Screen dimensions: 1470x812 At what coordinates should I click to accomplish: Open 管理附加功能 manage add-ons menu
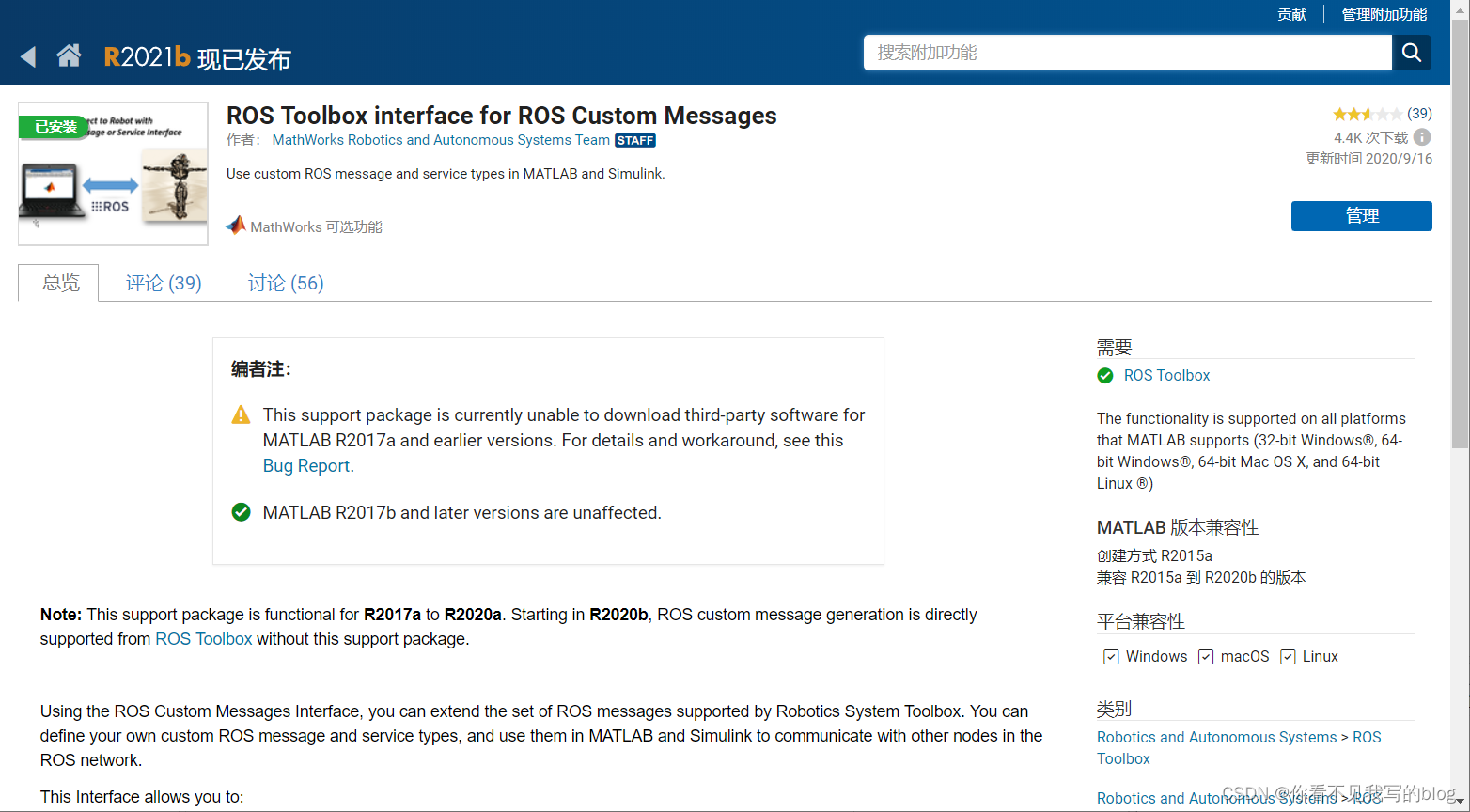point(1384,14)
